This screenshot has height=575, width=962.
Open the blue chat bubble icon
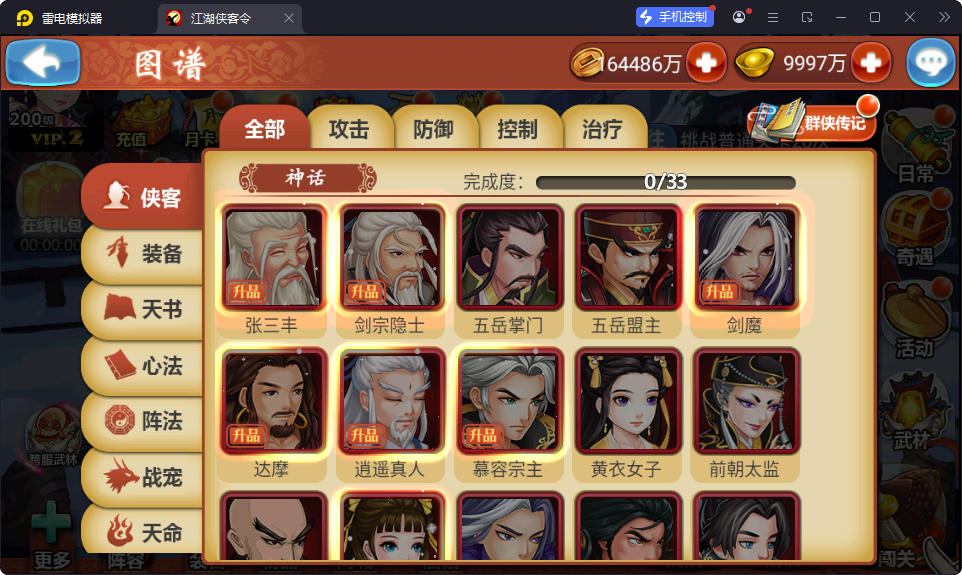[x=931, y=63]
